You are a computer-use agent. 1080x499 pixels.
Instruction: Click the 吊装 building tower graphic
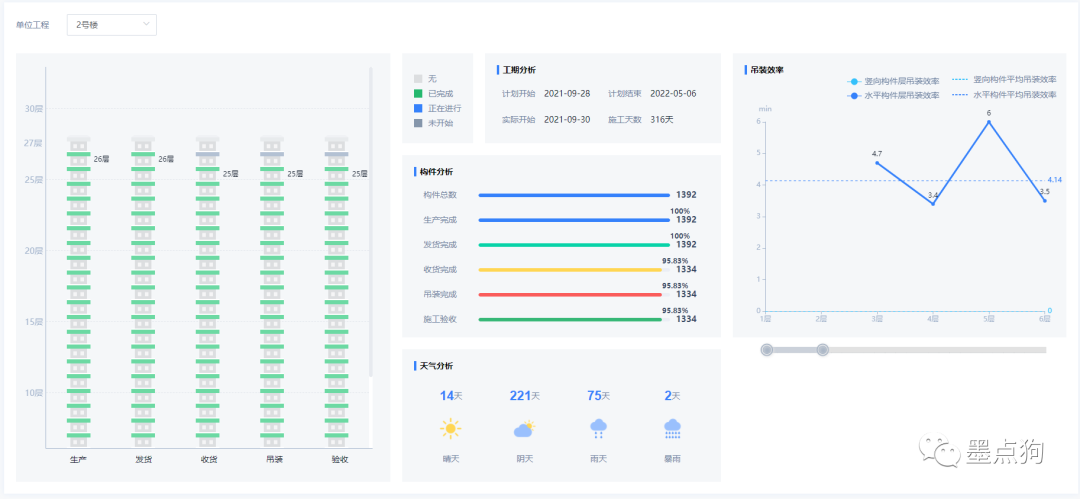point(273,290)
